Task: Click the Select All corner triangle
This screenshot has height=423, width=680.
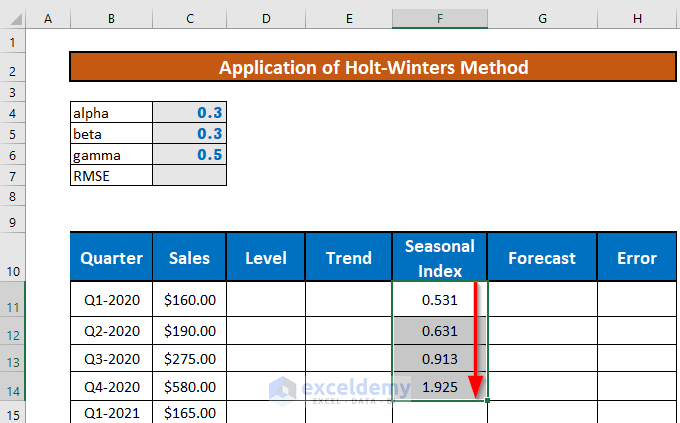Action: pyautogui.click(x=12, y=20)
